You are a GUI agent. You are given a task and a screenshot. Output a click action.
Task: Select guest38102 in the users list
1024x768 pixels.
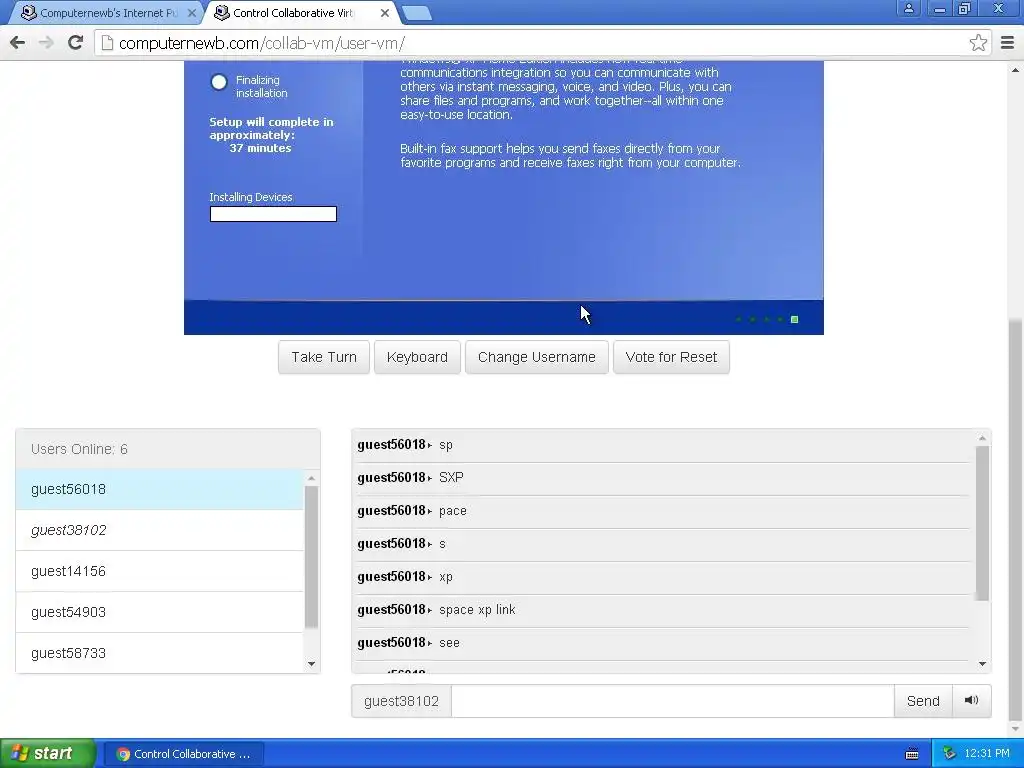click(x=159, y=530)
